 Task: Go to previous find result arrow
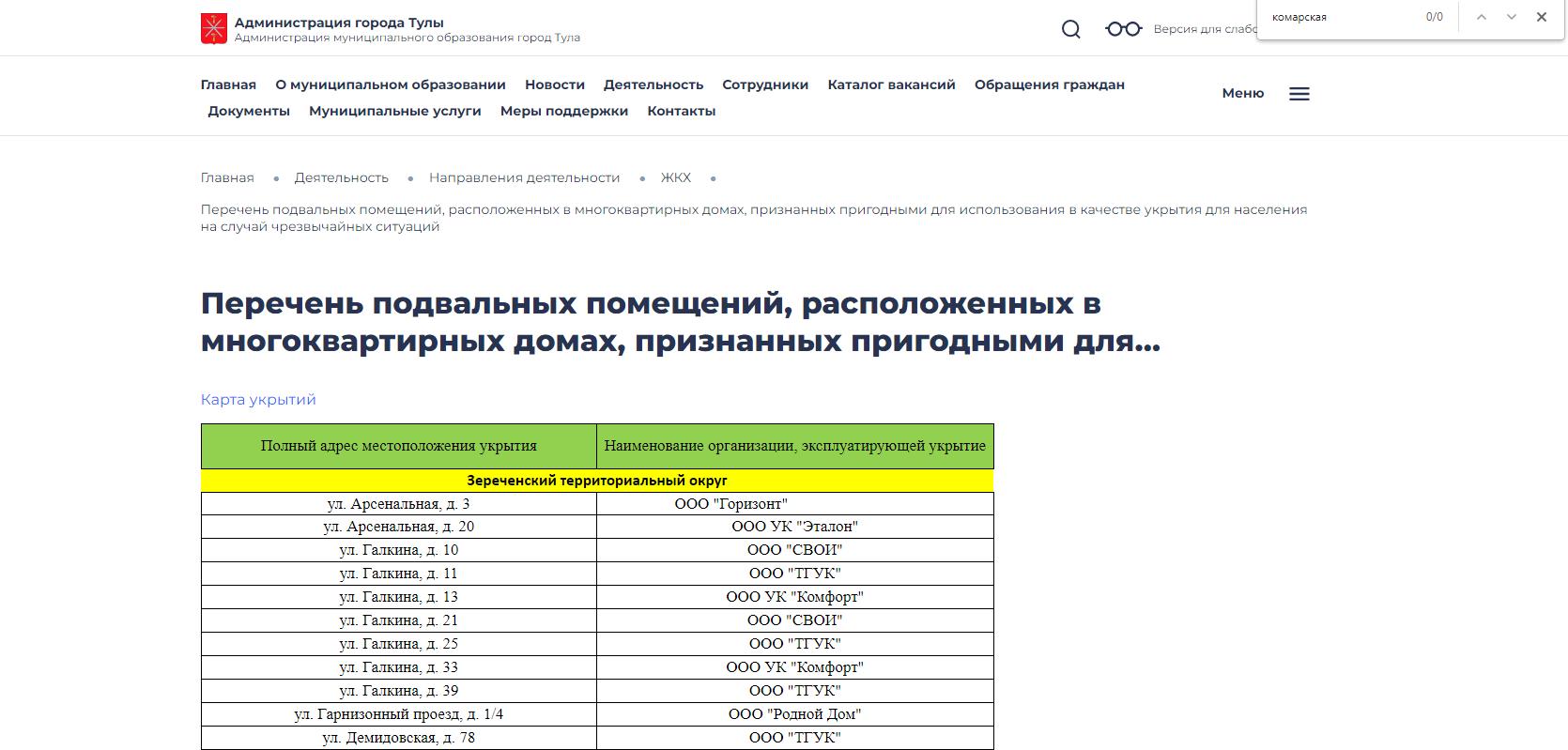click(x=1481, y=17)
